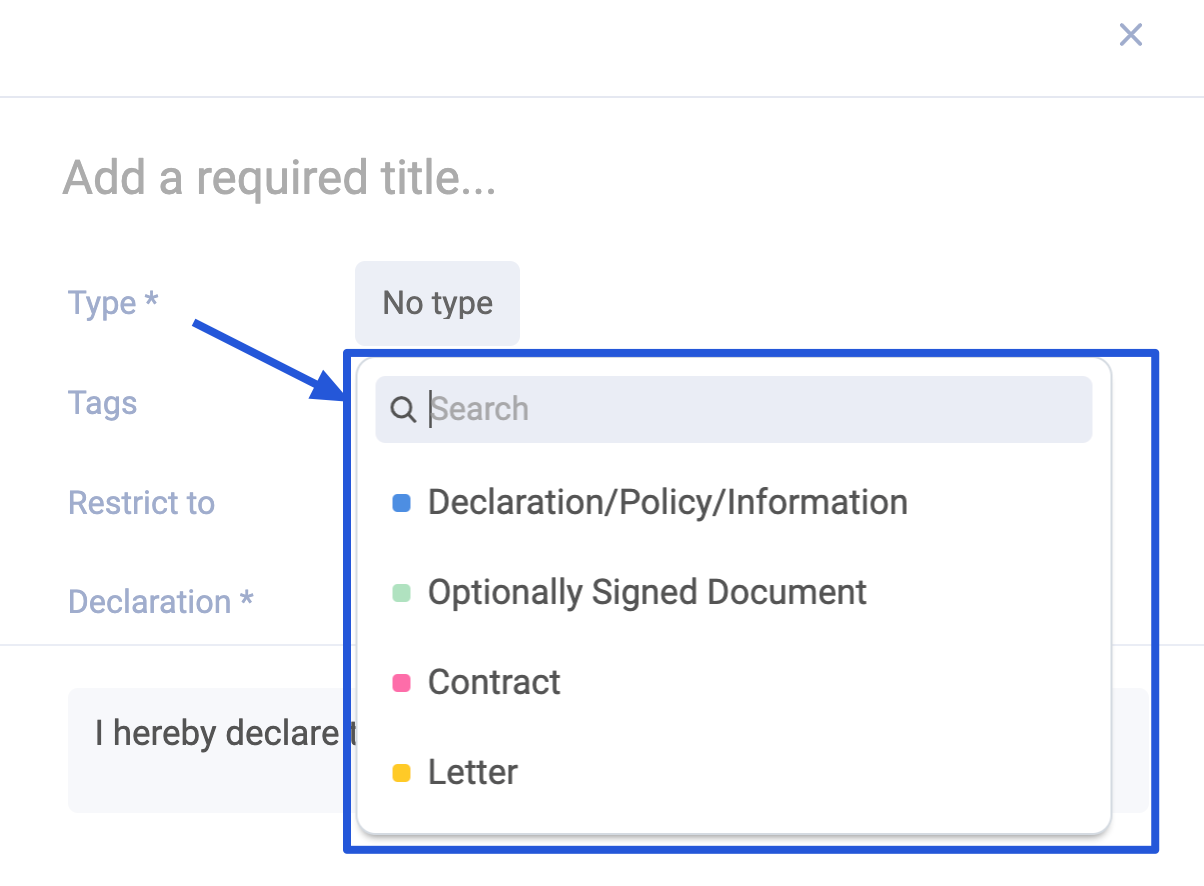The image size is (1204, 886).
Task: Click the magnifier icon in search box
Action: (x=402, y=409)
